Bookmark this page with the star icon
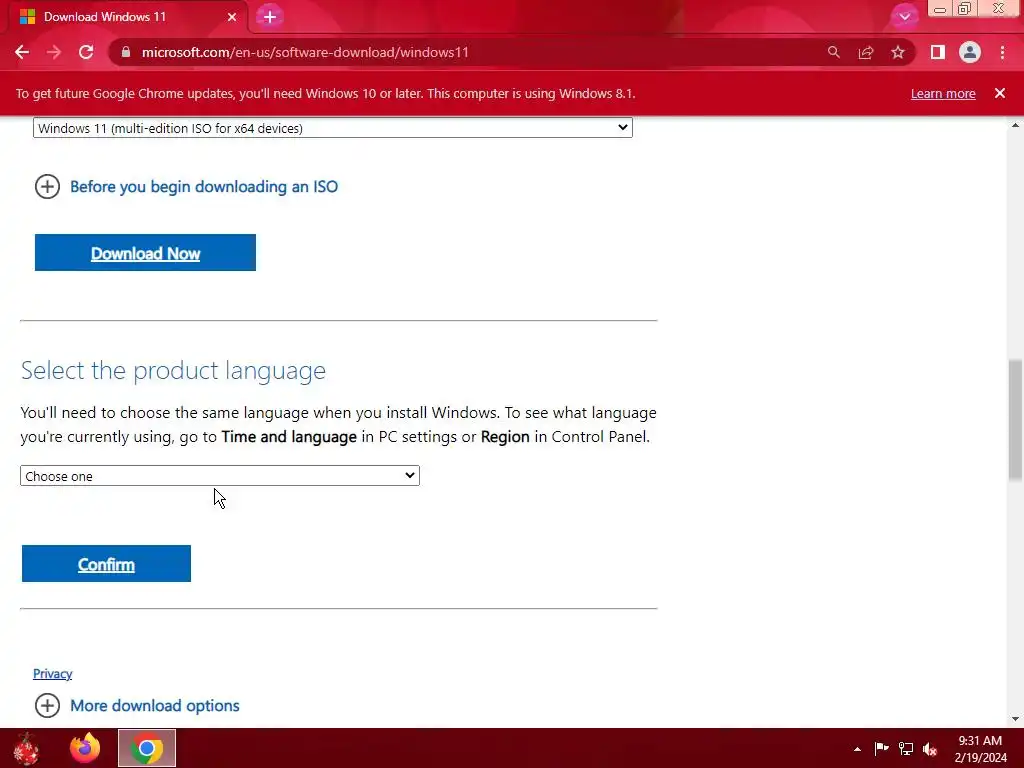The image size is (1024, 768). tap(898, 52)
